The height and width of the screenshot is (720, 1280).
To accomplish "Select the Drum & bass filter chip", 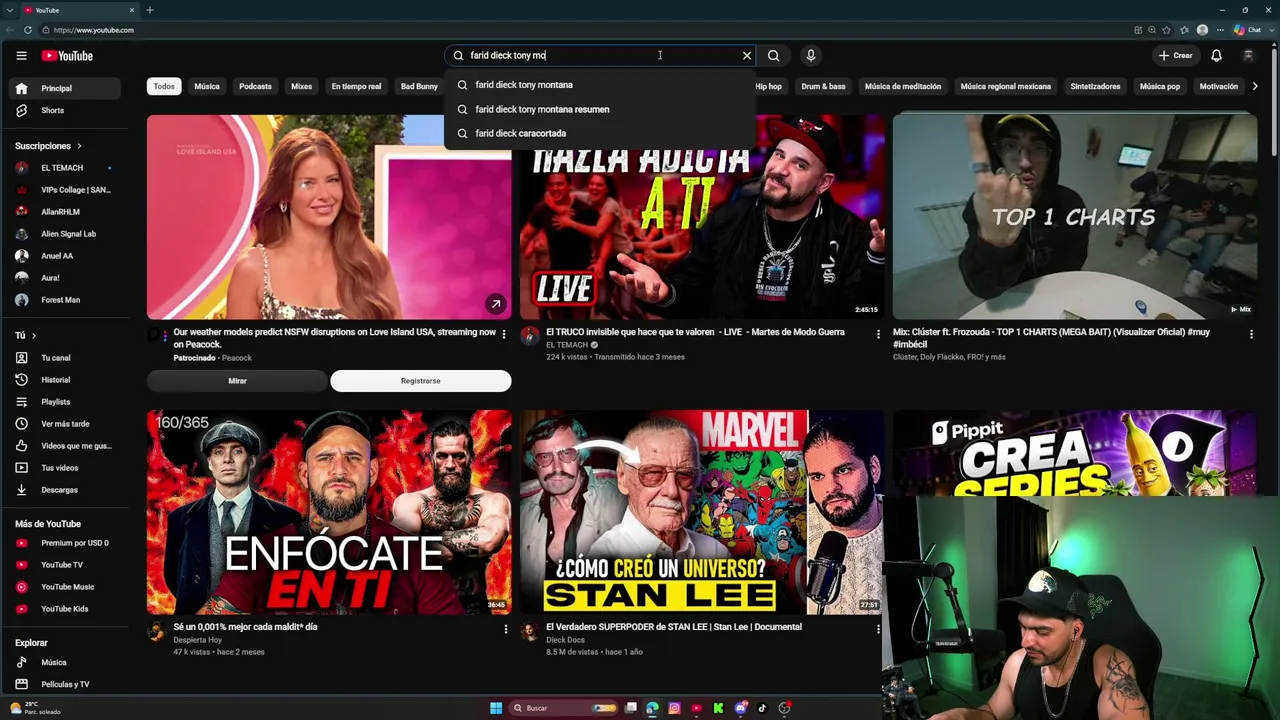I will (x=823, y=86).
